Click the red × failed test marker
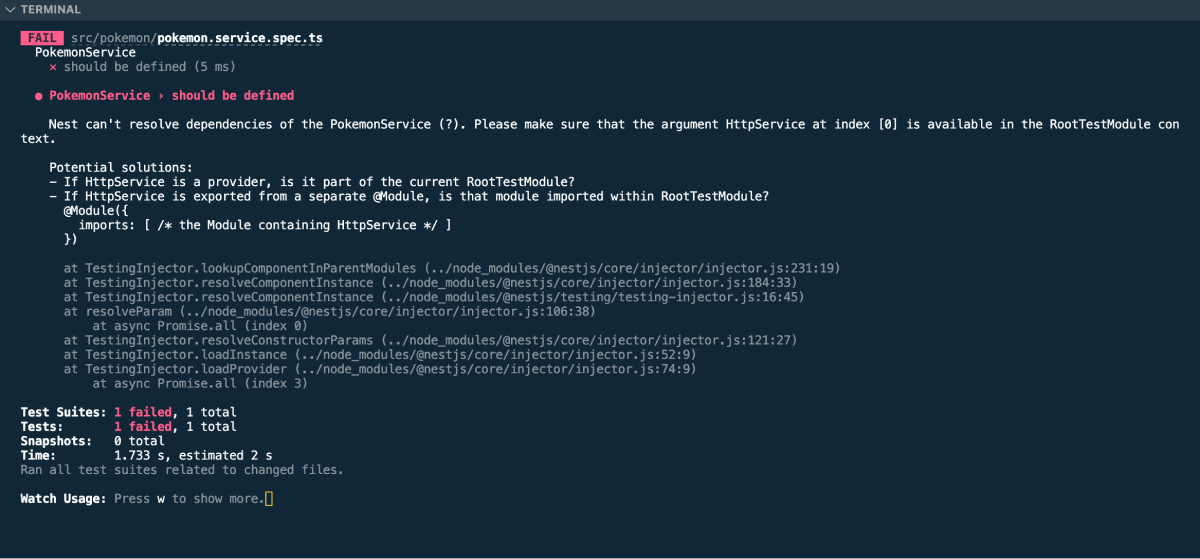The width and height of the screenshot is (1200, 559). (53, 67)
